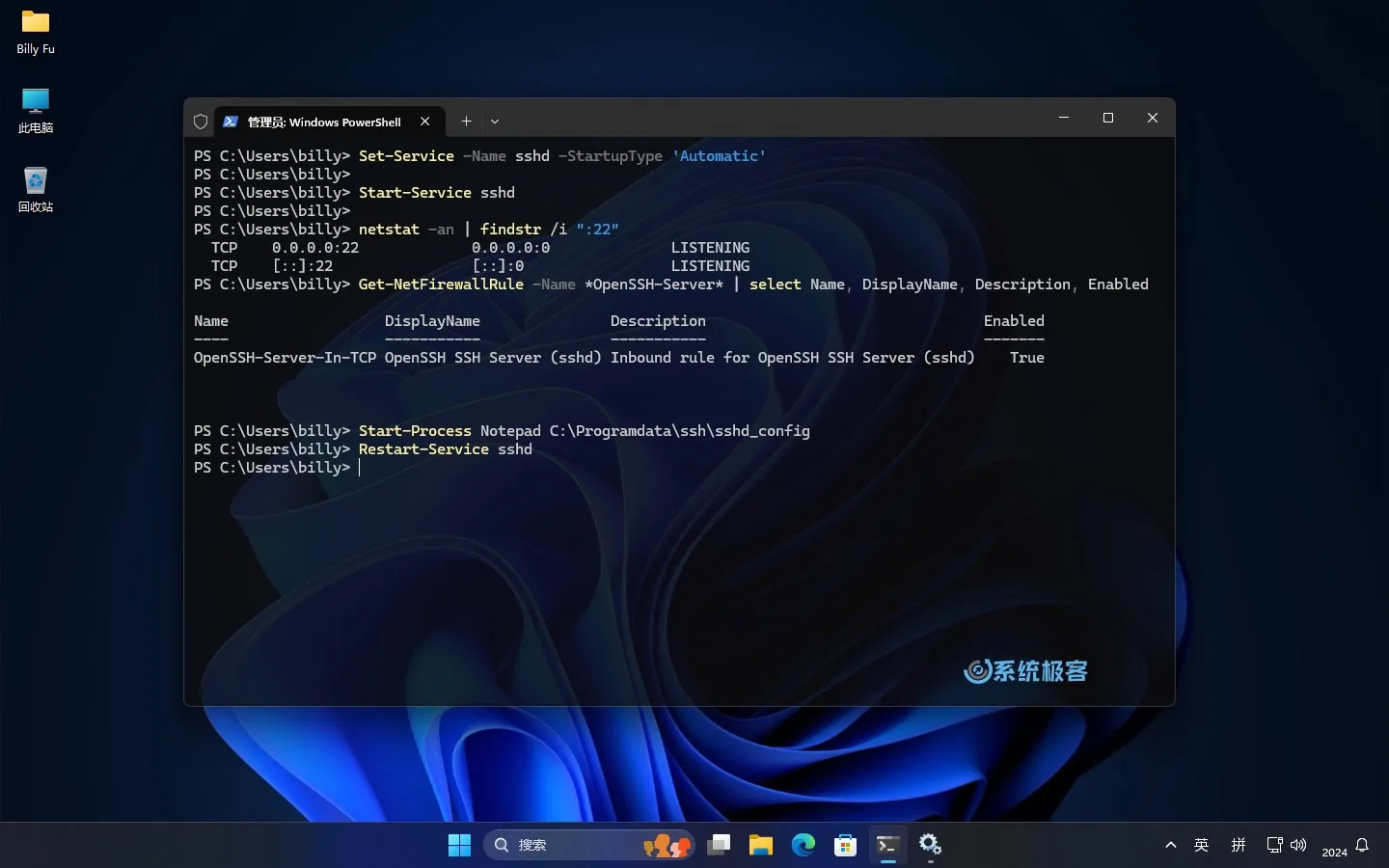Viewport: 1389px width, 868px height.
Task: Expand hidden icons in the system tray
Action: (1170, 845)
